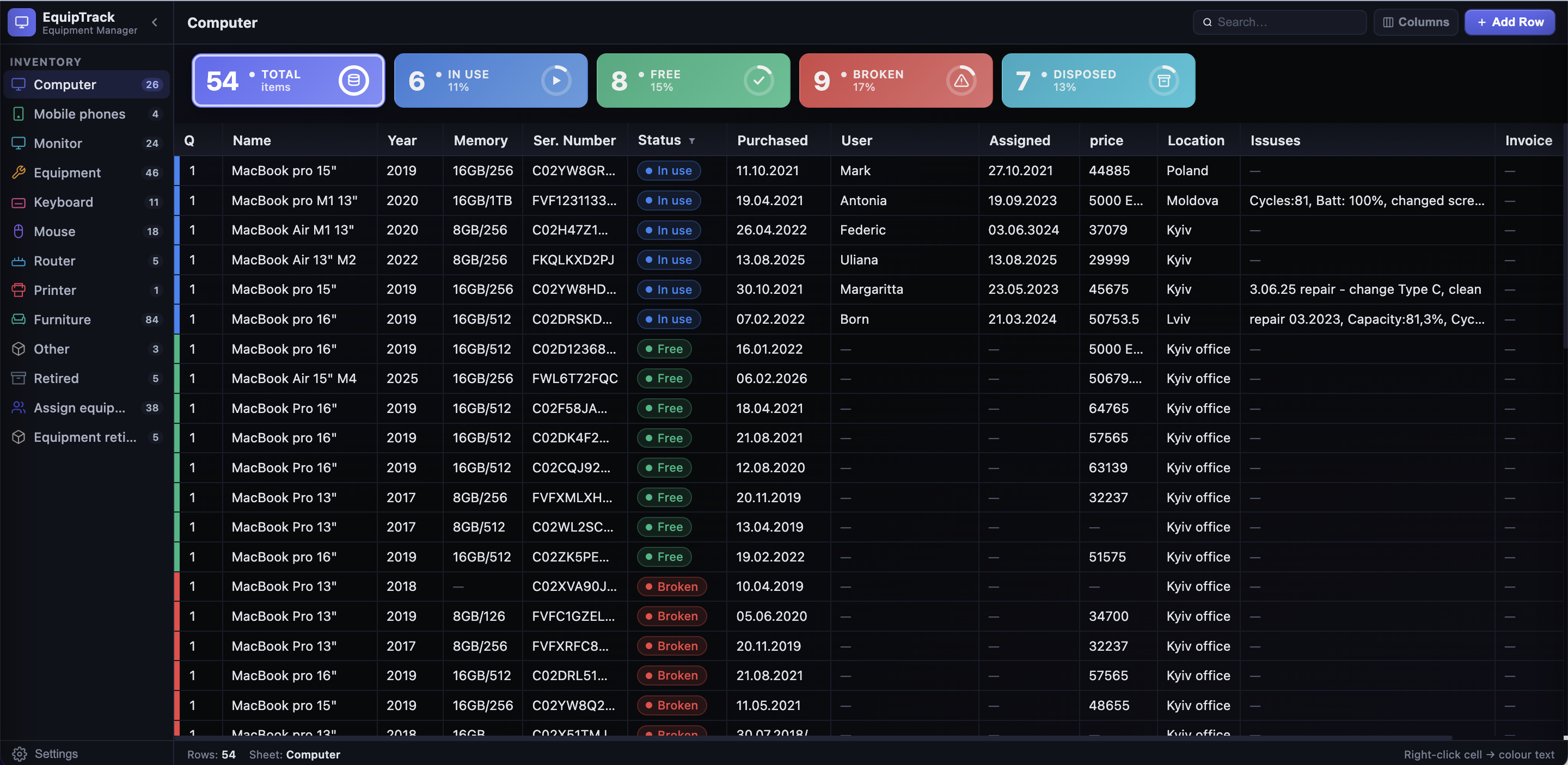Click the Router sidebar icon
Screen dimensions: 1568x765
pyautogui.click(x=19, y=261)
